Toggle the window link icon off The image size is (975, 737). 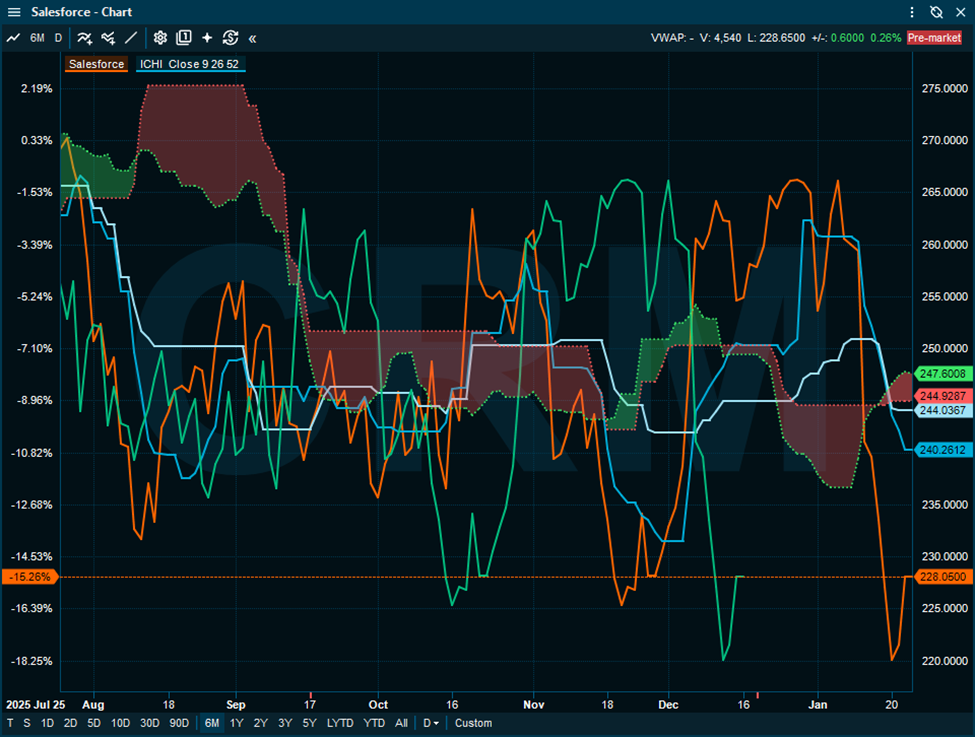(x=936, y=12)
